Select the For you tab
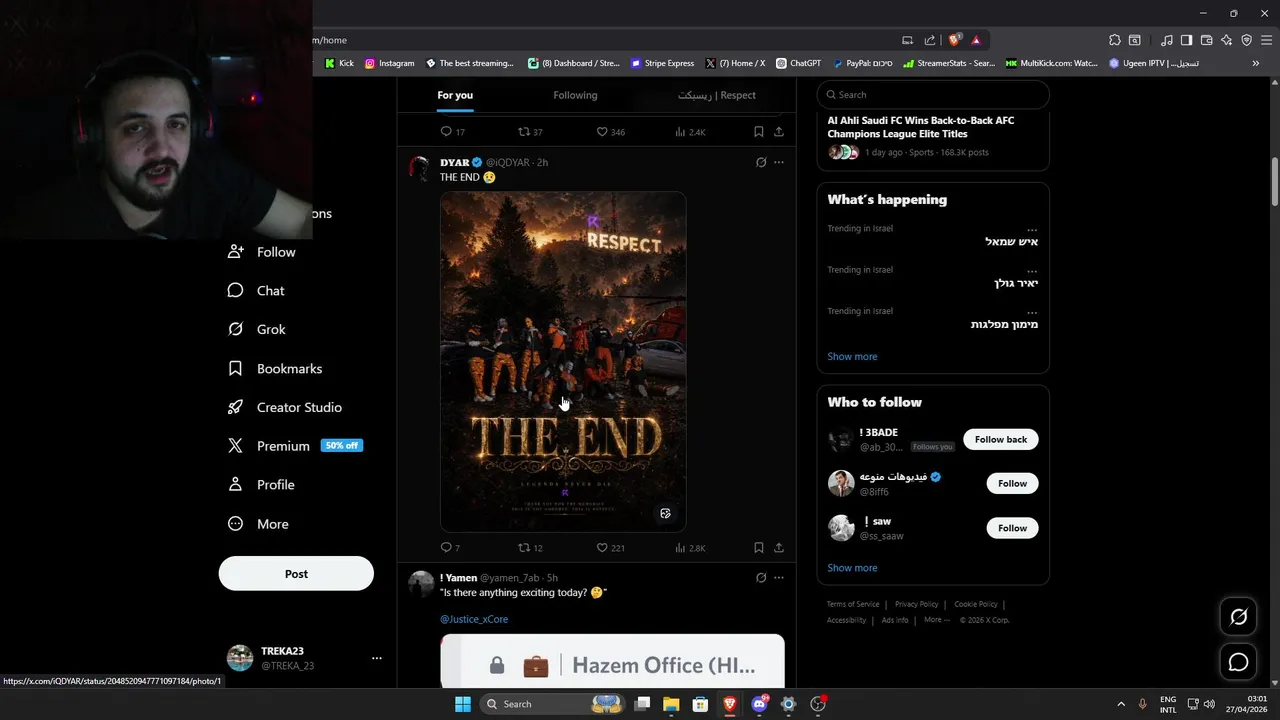 point(455,95)
